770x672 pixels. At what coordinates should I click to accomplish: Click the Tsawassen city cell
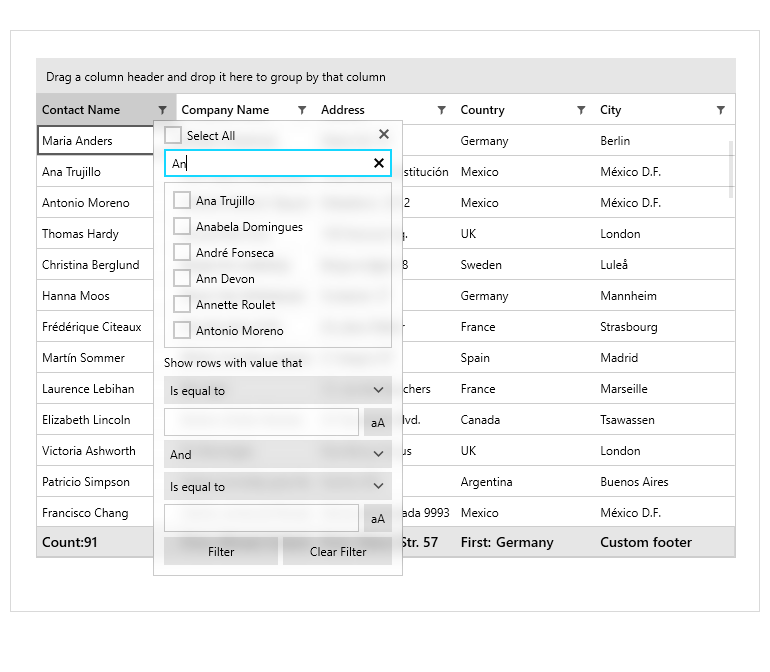(x=664, y=419)
